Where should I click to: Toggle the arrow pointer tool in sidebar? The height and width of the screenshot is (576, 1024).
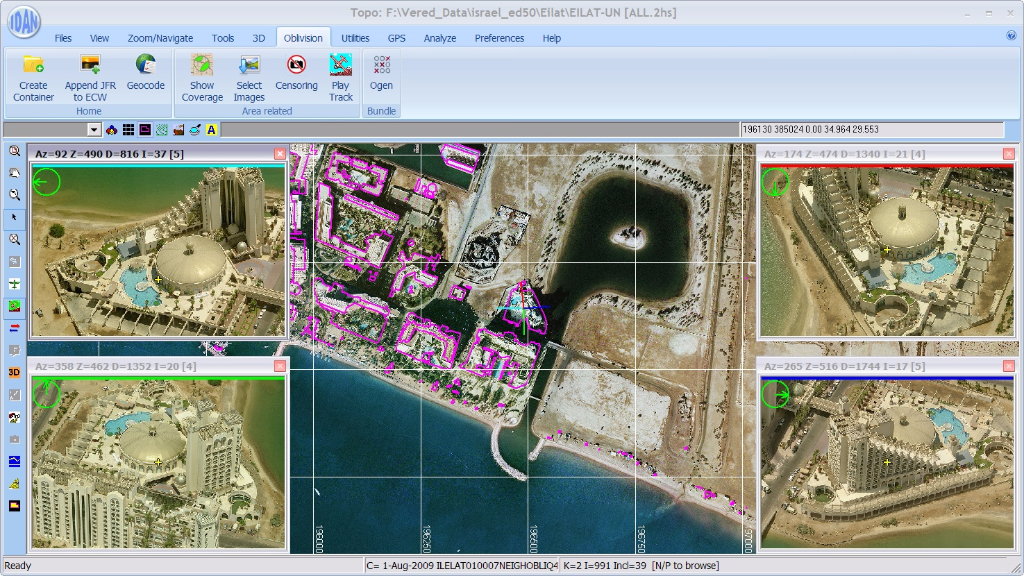tap(14, 217)
